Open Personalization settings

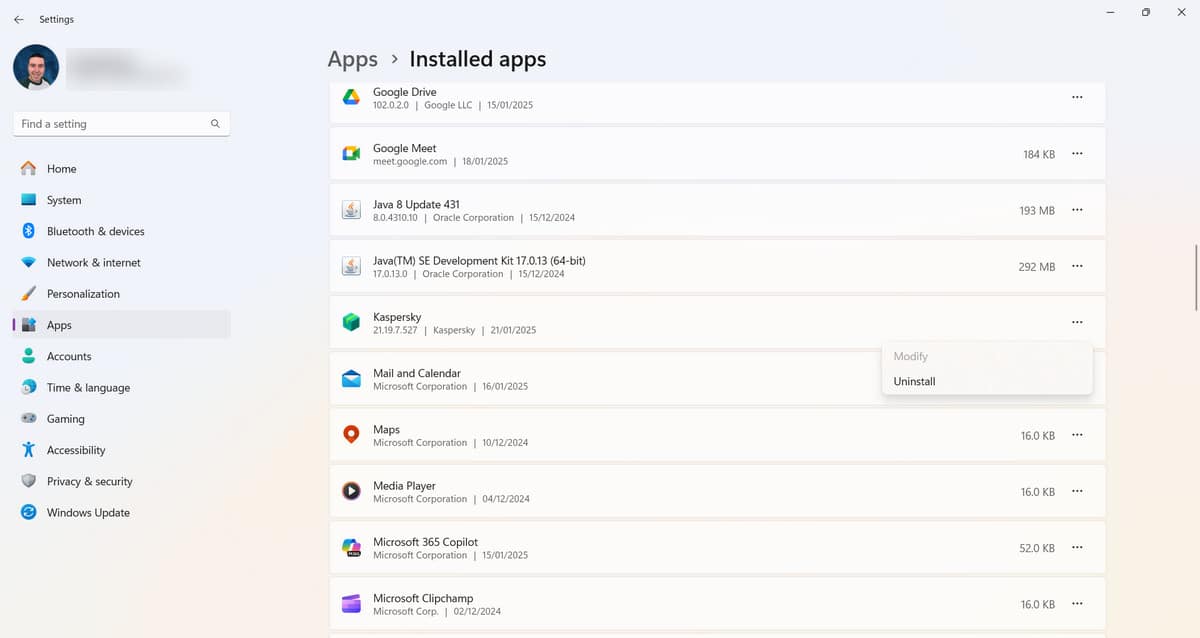coord(121,294)
